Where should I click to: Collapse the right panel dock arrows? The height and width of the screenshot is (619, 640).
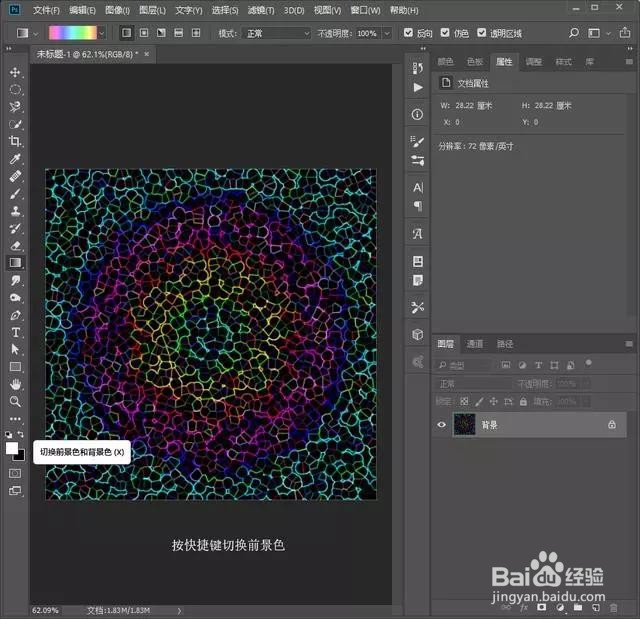[x=630, y=49]
